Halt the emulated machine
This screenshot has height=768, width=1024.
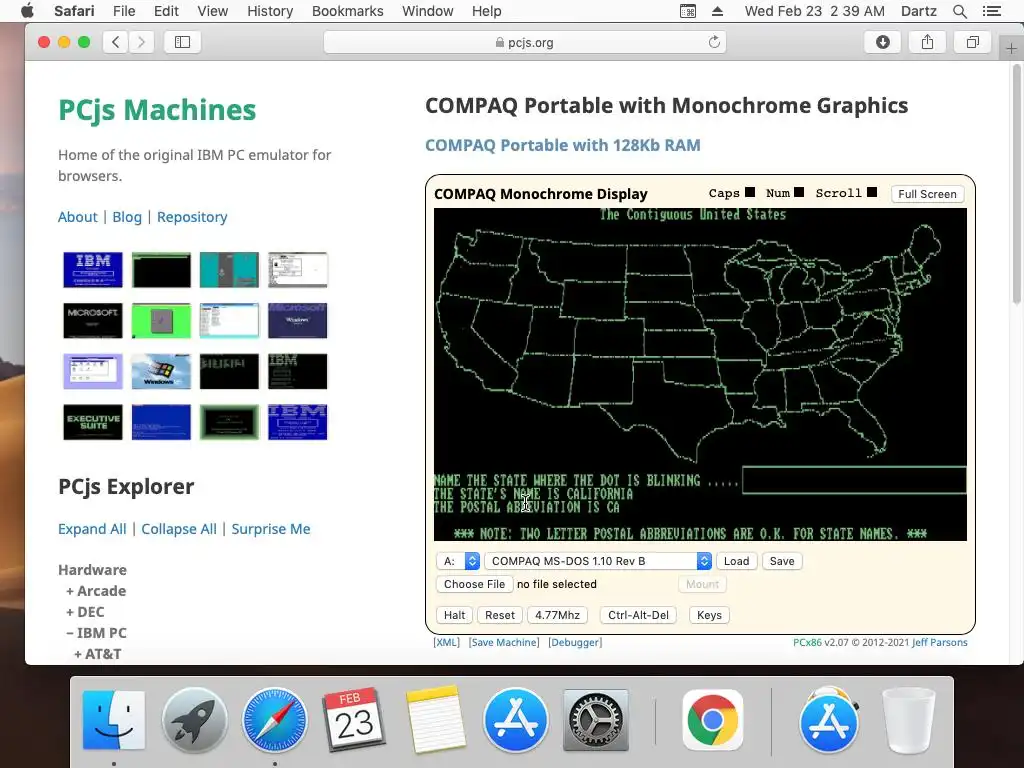(x=455, y=615)
